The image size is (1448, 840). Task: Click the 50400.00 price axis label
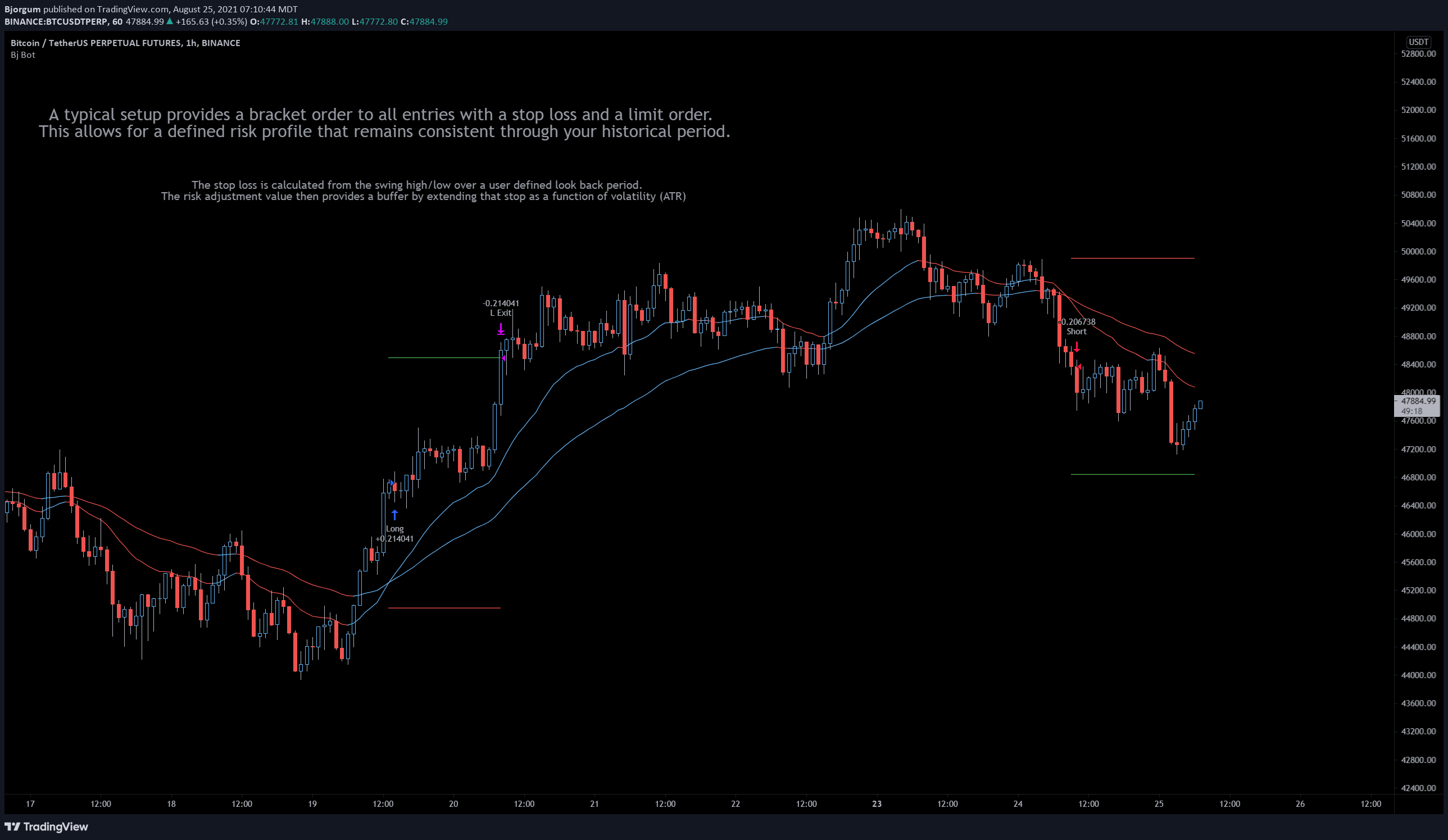pos(1418,223)
